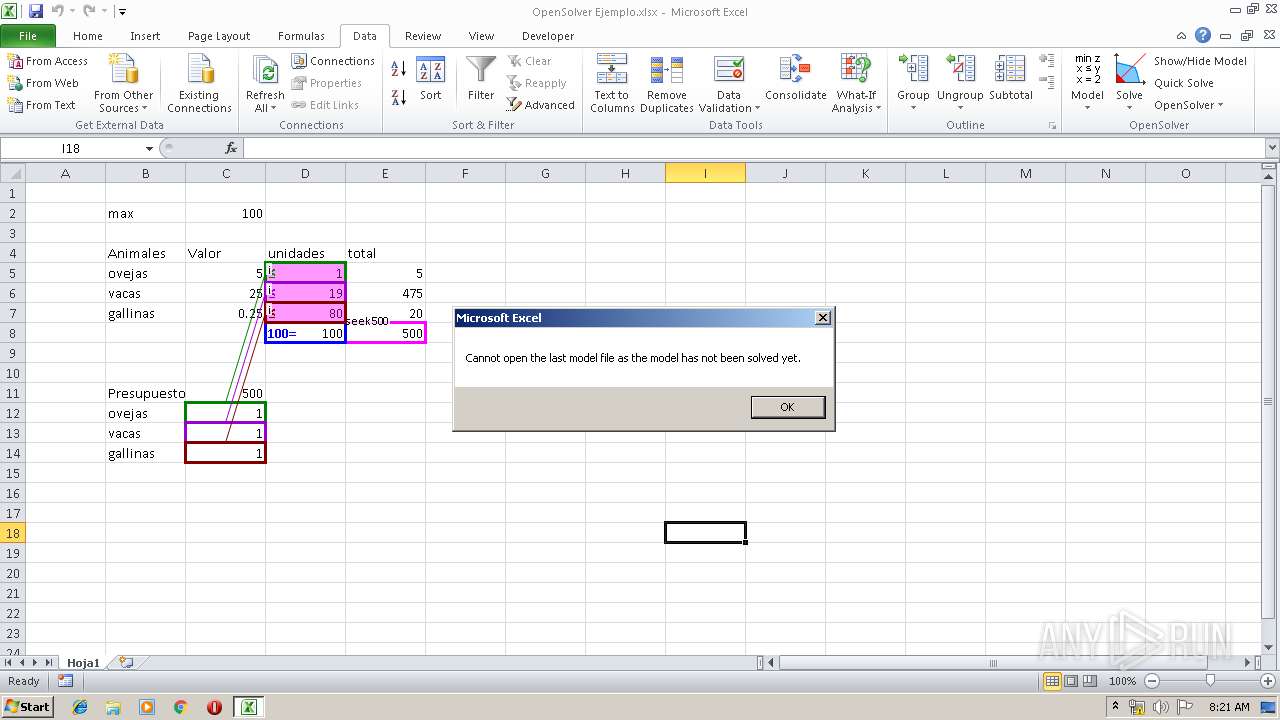
Task: Click the zoom slider in the status bar
Action: pyautogui.click(x=1210, y=681)
